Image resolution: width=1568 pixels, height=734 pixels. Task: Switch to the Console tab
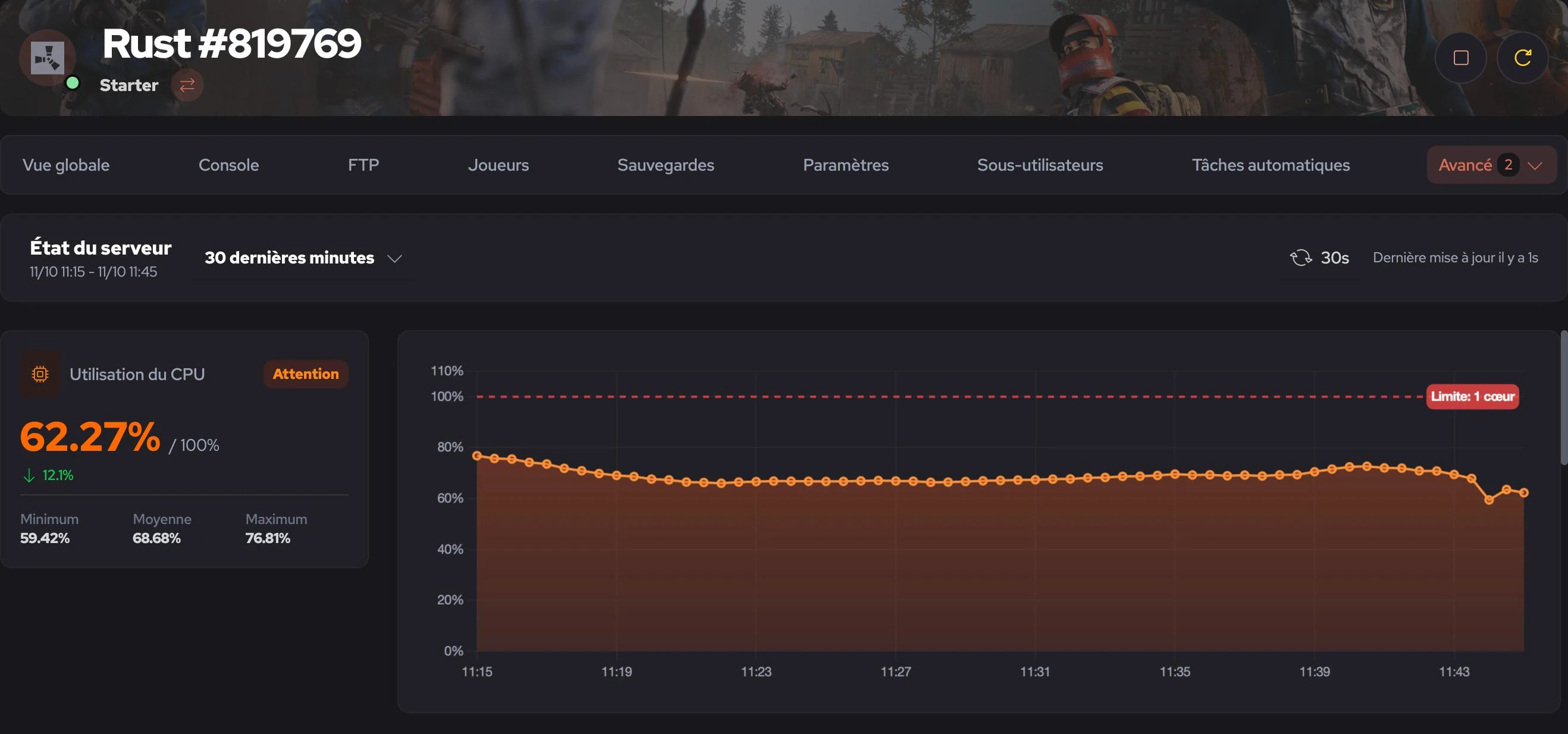(228, 165)
